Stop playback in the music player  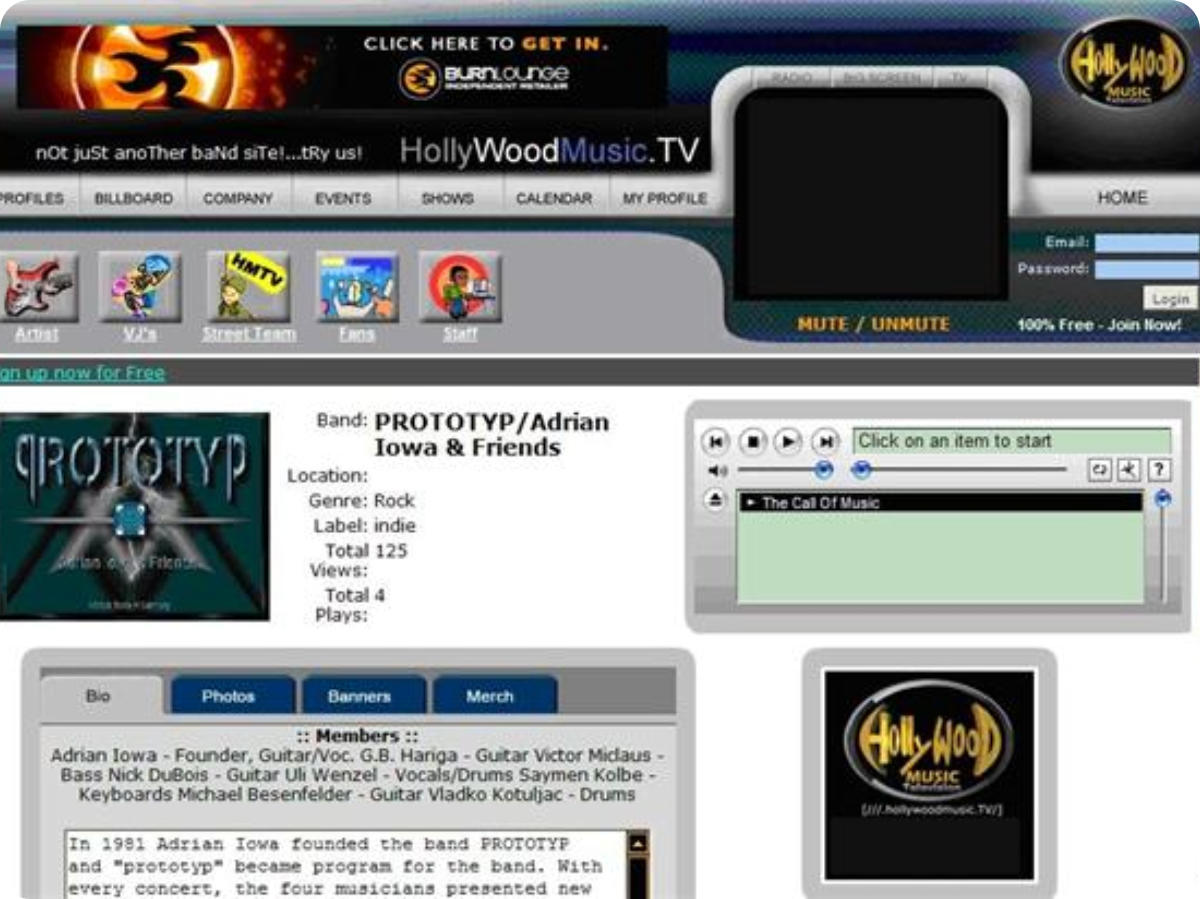click(752, 442)
